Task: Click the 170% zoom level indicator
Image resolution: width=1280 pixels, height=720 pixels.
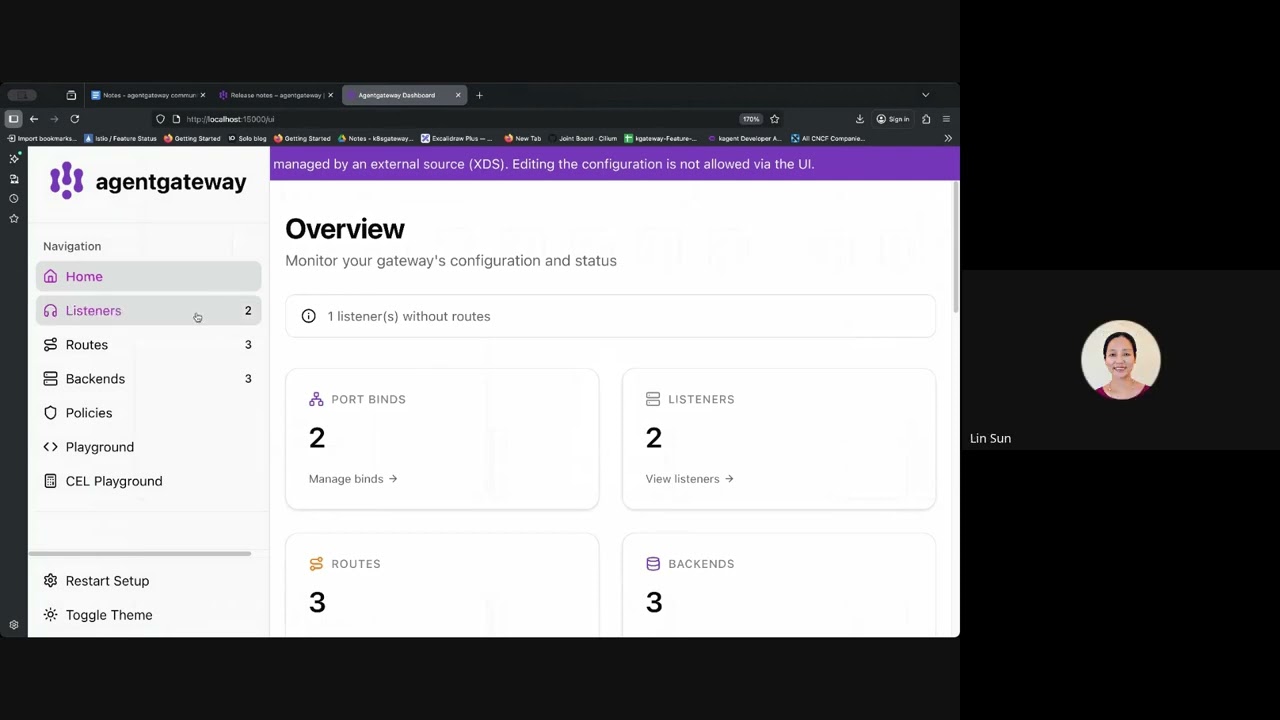Action: tap(751, 119)
